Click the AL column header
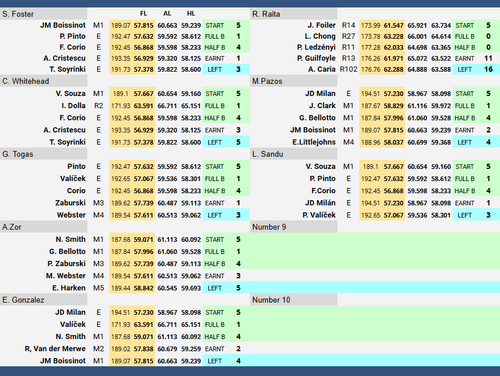 click(167, 14)
